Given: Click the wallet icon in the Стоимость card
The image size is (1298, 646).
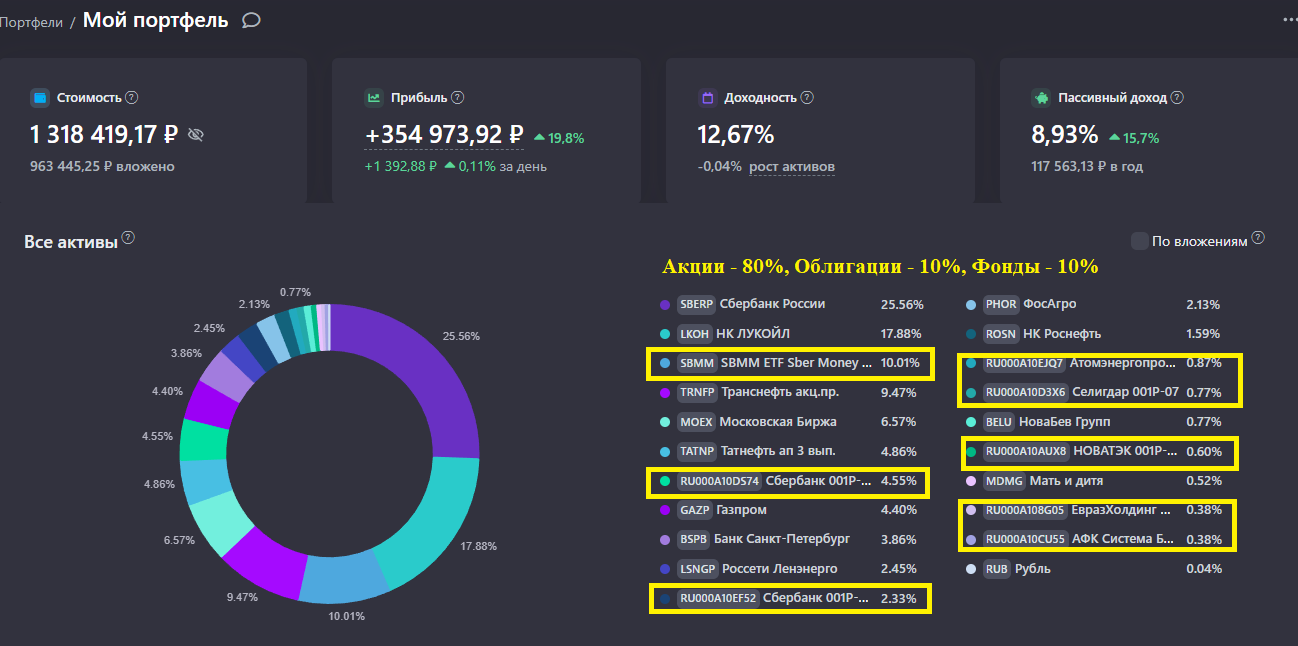Looking at the screenshot, I should pos(39,97).
